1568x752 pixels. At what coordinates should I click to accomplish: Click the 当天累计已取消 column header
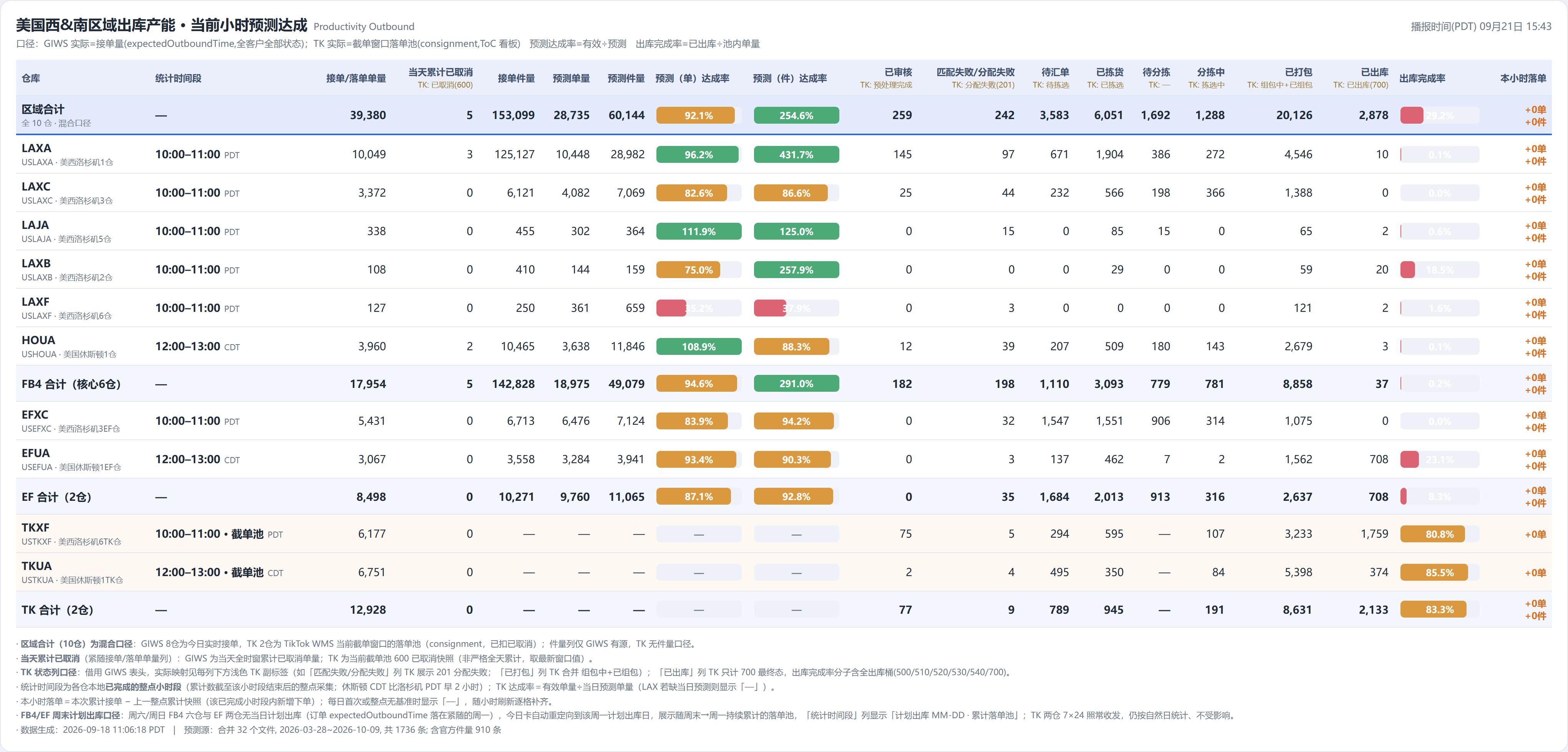[x=440, y=73]
